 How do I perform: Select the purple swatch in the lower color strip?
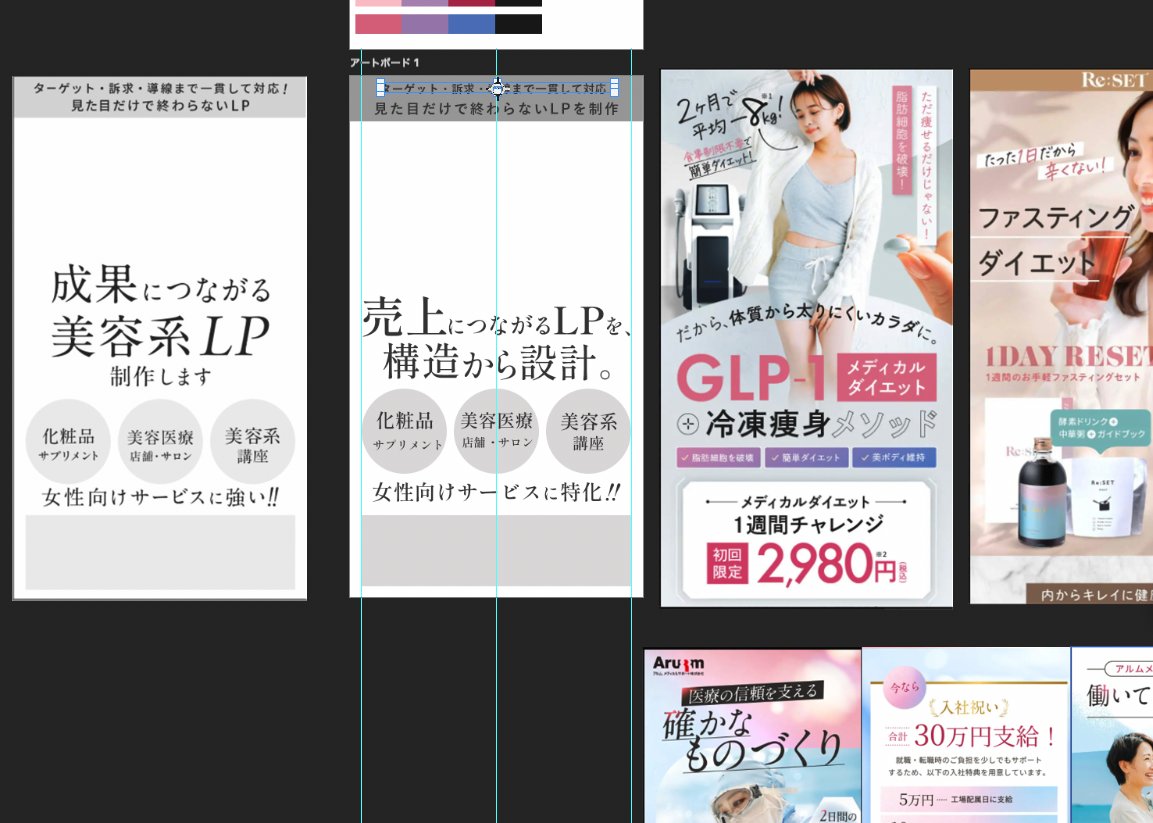[x=425, y=24]
